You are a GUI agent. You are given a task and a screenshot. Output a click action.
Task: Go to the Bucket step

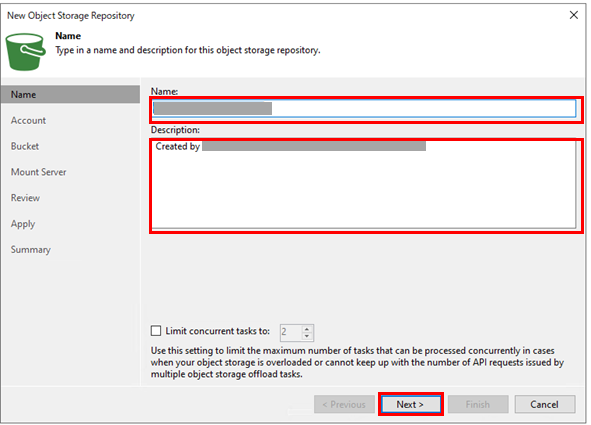(25, 146)
